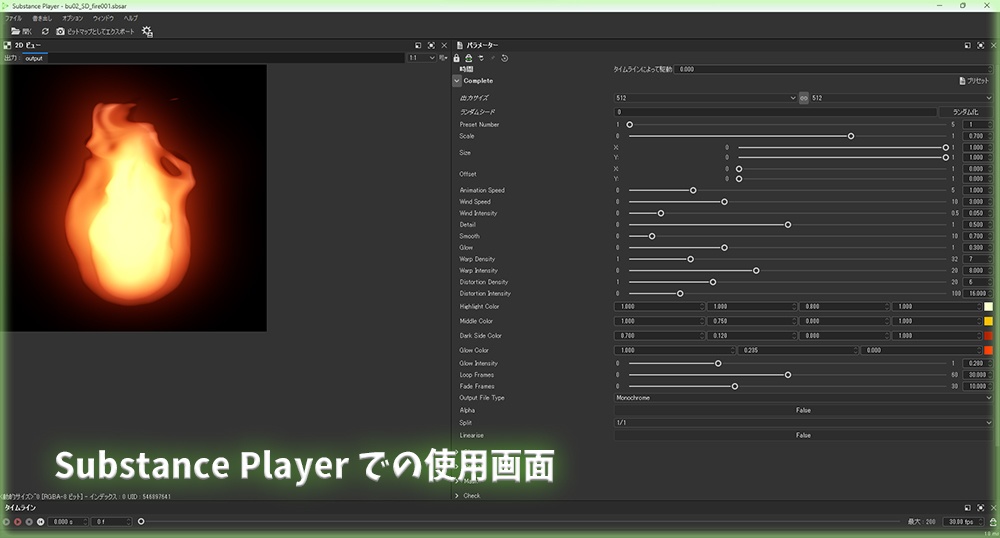Open the gear export settings icon
Screen dimensions: 1000x538
147,31
